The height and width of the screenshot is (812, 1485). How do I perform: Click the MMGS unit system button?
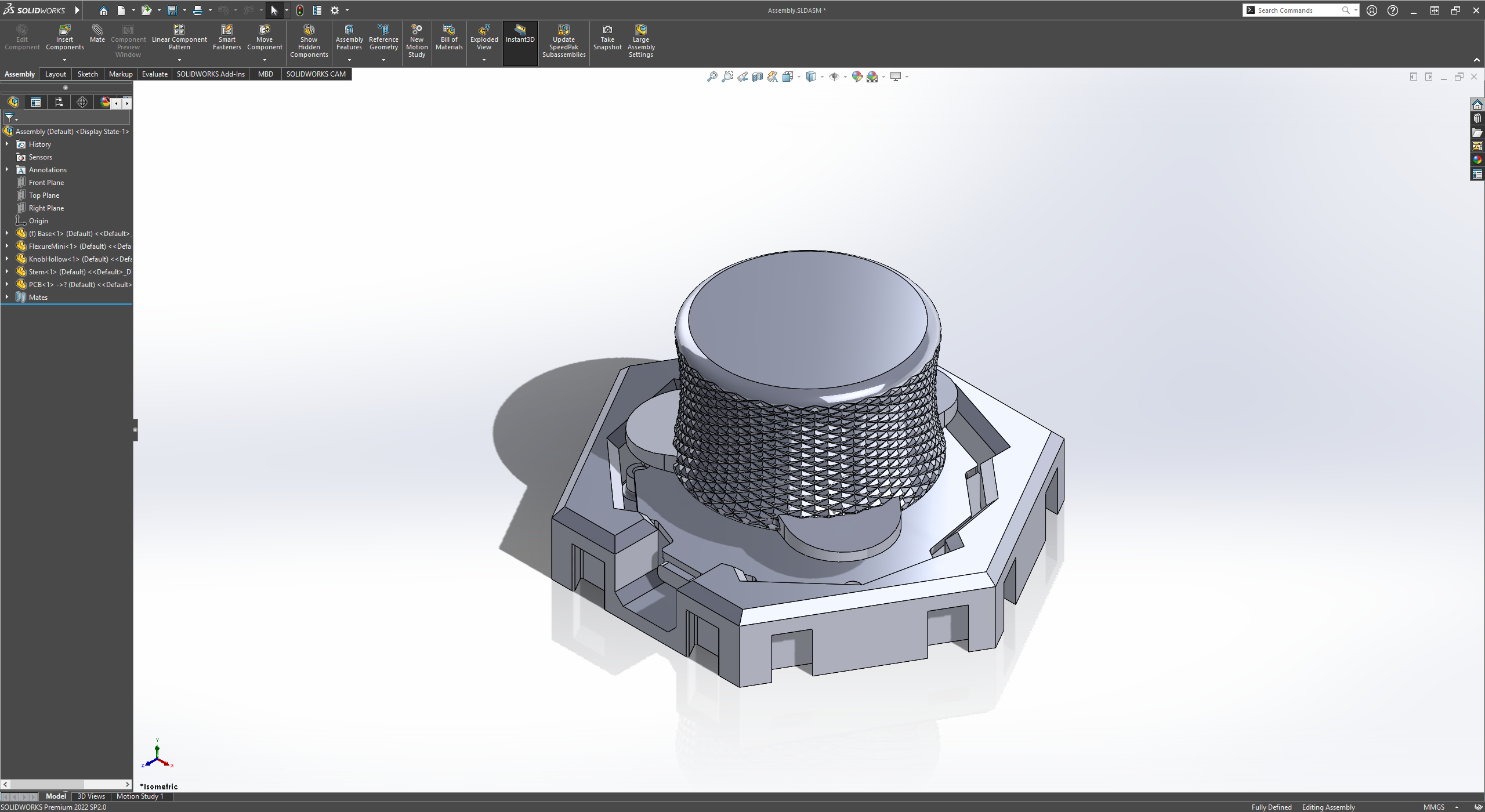(x=1433, y=807)
